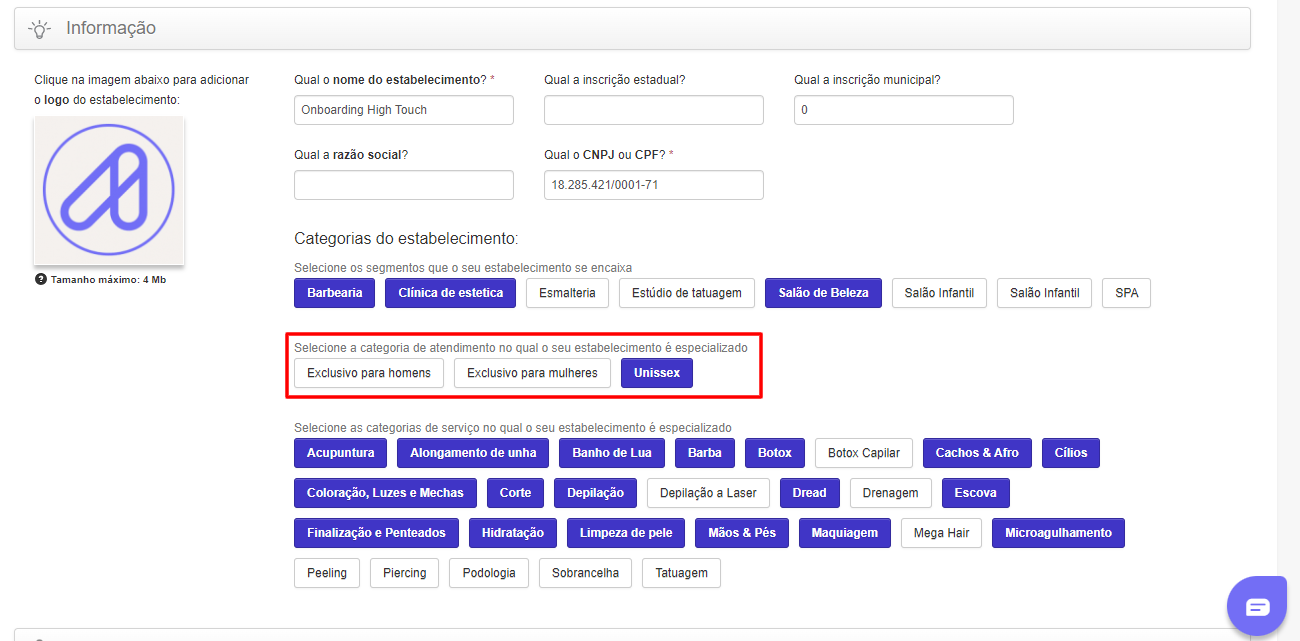This screenshot has height=641, width=1300.
Task: Click the 'Categorias do estabelecimento:' heading
Action: [406, 239]
